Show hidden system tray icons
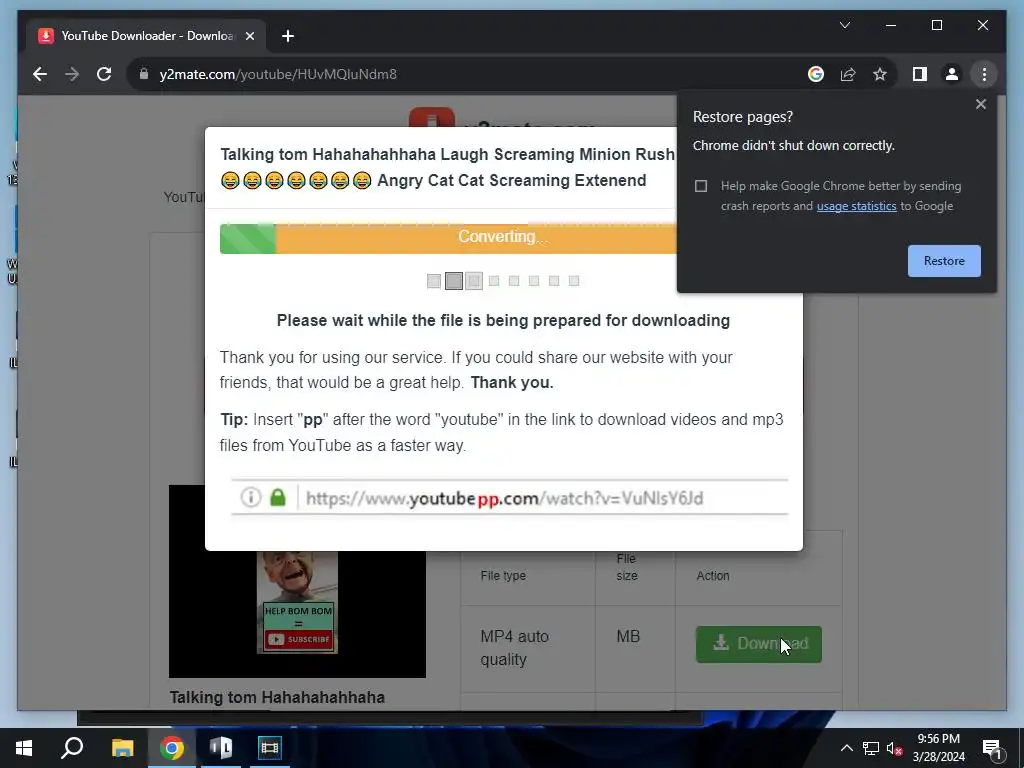Screen dimensions: 1024x768 [846, 748]
